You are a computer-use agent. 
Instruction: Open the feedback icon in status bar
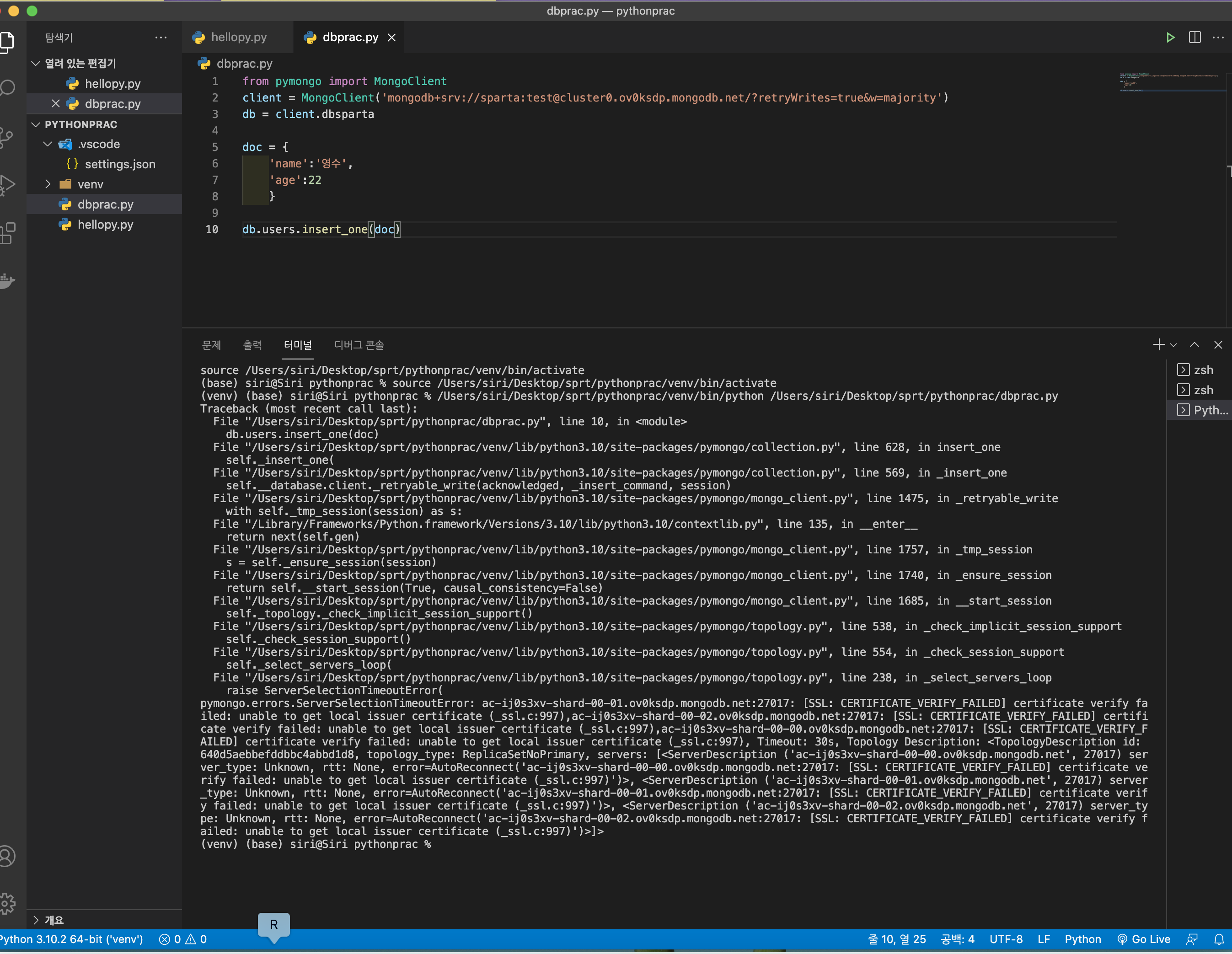coord(1191,940)
